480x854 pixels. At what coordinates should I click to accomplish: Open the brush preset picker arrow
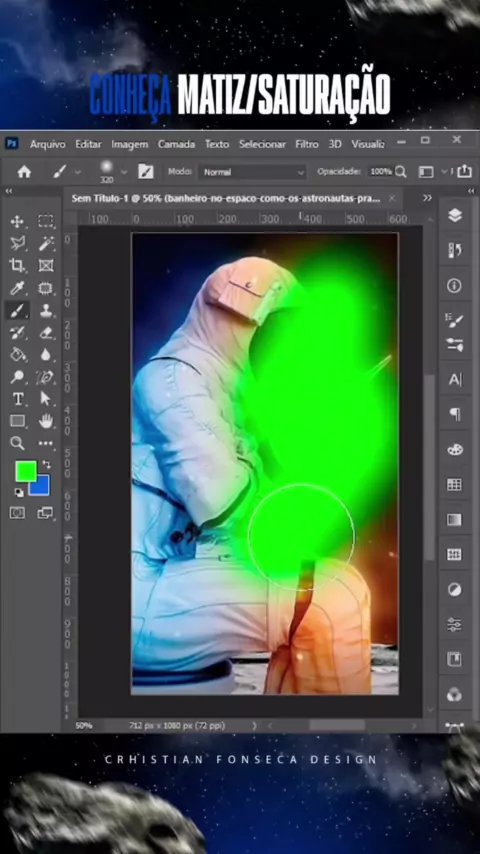[x=124, y=172]
